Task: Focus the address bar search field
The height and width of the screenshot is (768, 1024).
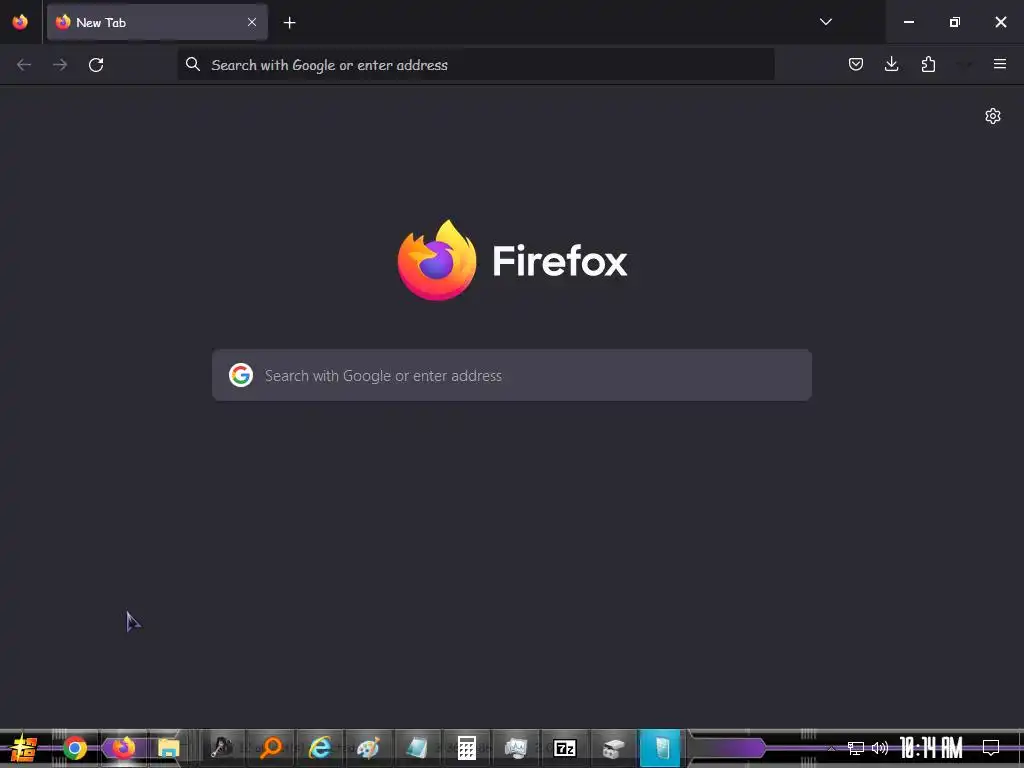Action: click(476, 65)
